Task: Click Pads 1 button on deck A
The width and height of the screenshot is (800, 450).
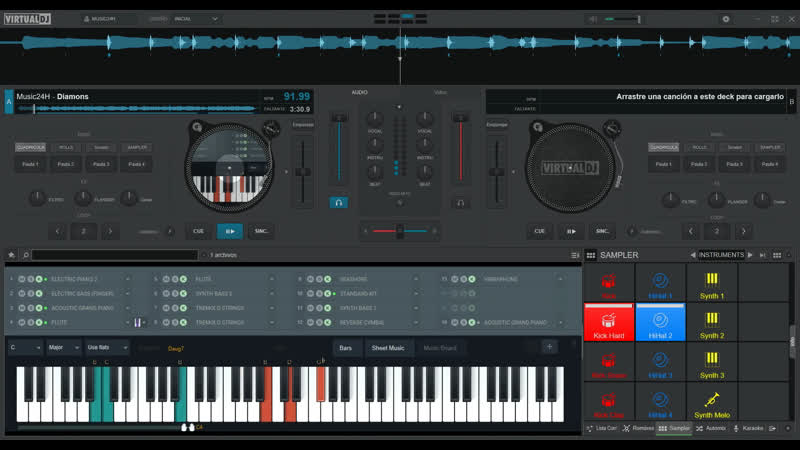Action: (x=30, y=164)
